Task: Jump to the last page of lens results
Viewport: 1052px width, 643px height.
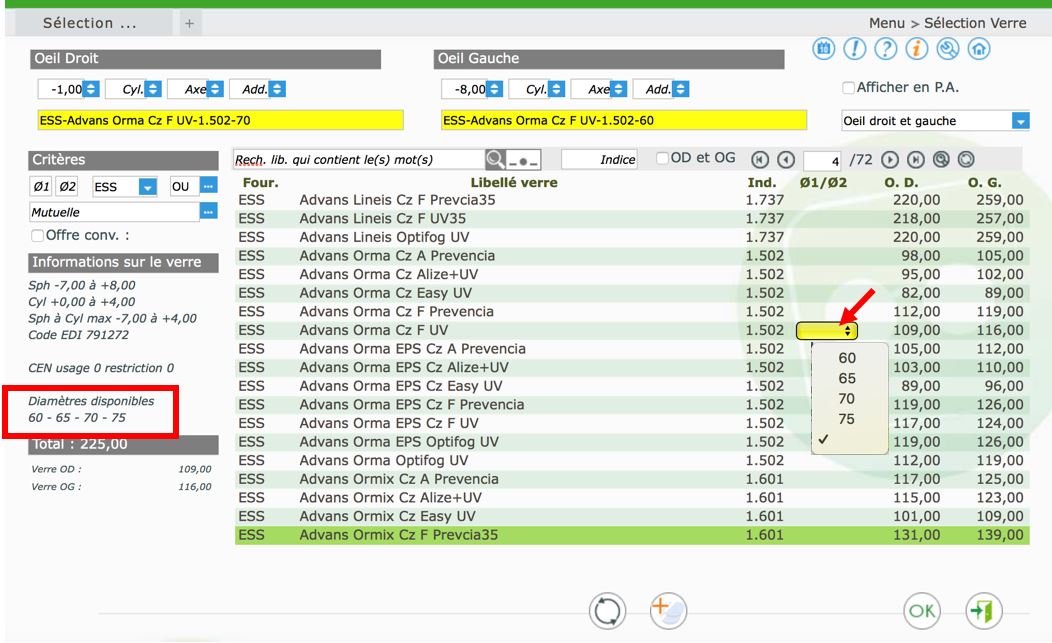Action: tap(915, 160)
